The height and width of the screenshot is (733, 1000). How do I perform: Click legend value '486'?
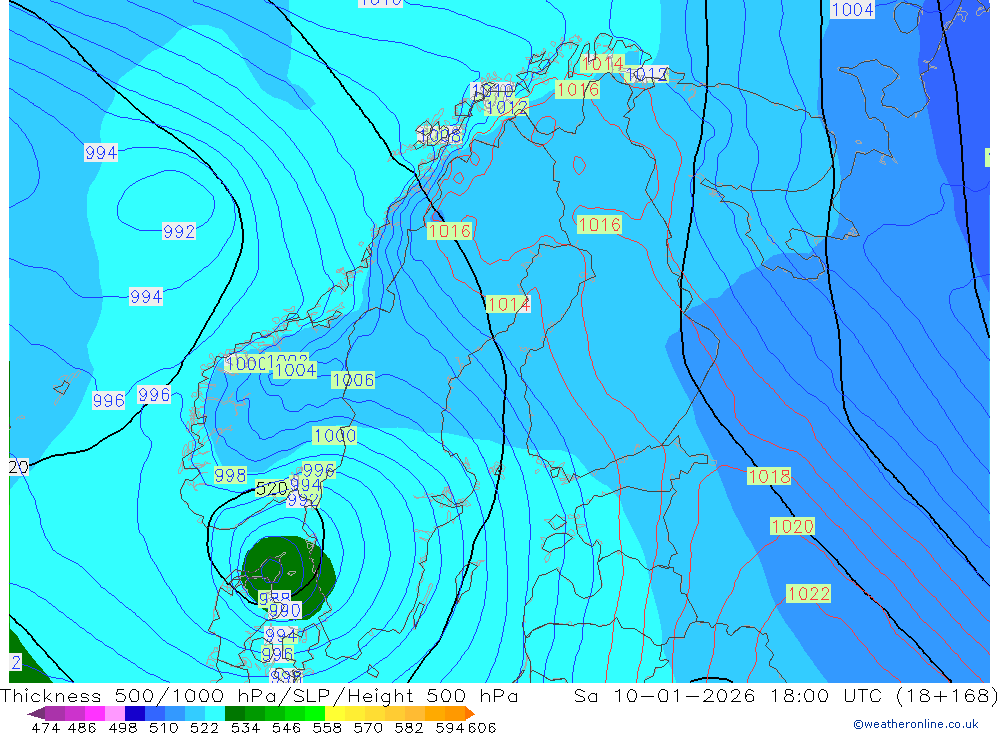[x=82, y=727]
